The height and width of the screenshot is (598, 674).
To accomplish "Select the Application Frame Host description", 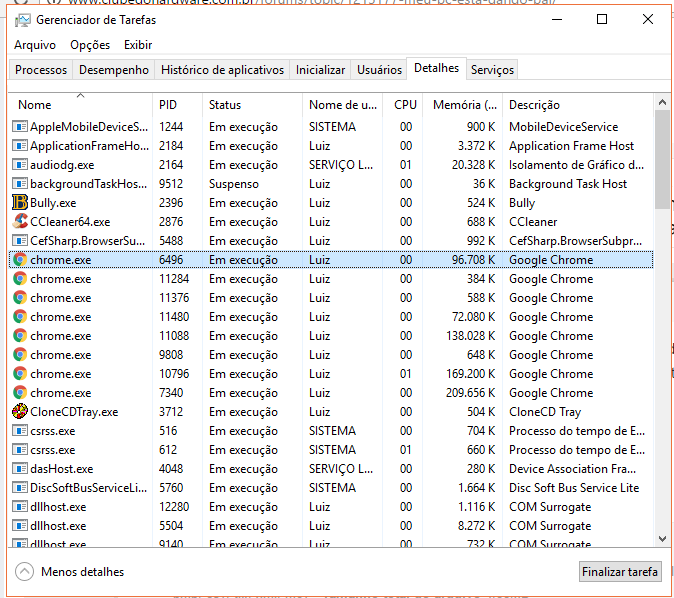I will pyautogui.click(x=571, y=146).
